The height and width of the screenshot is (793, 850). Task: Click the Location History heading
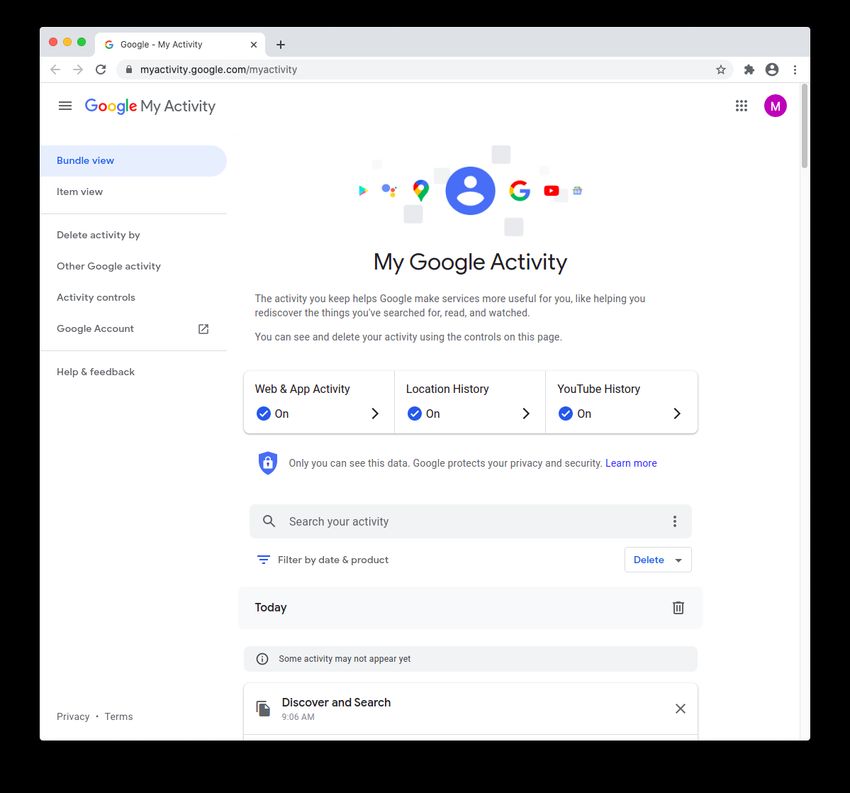tap(447, 389)
